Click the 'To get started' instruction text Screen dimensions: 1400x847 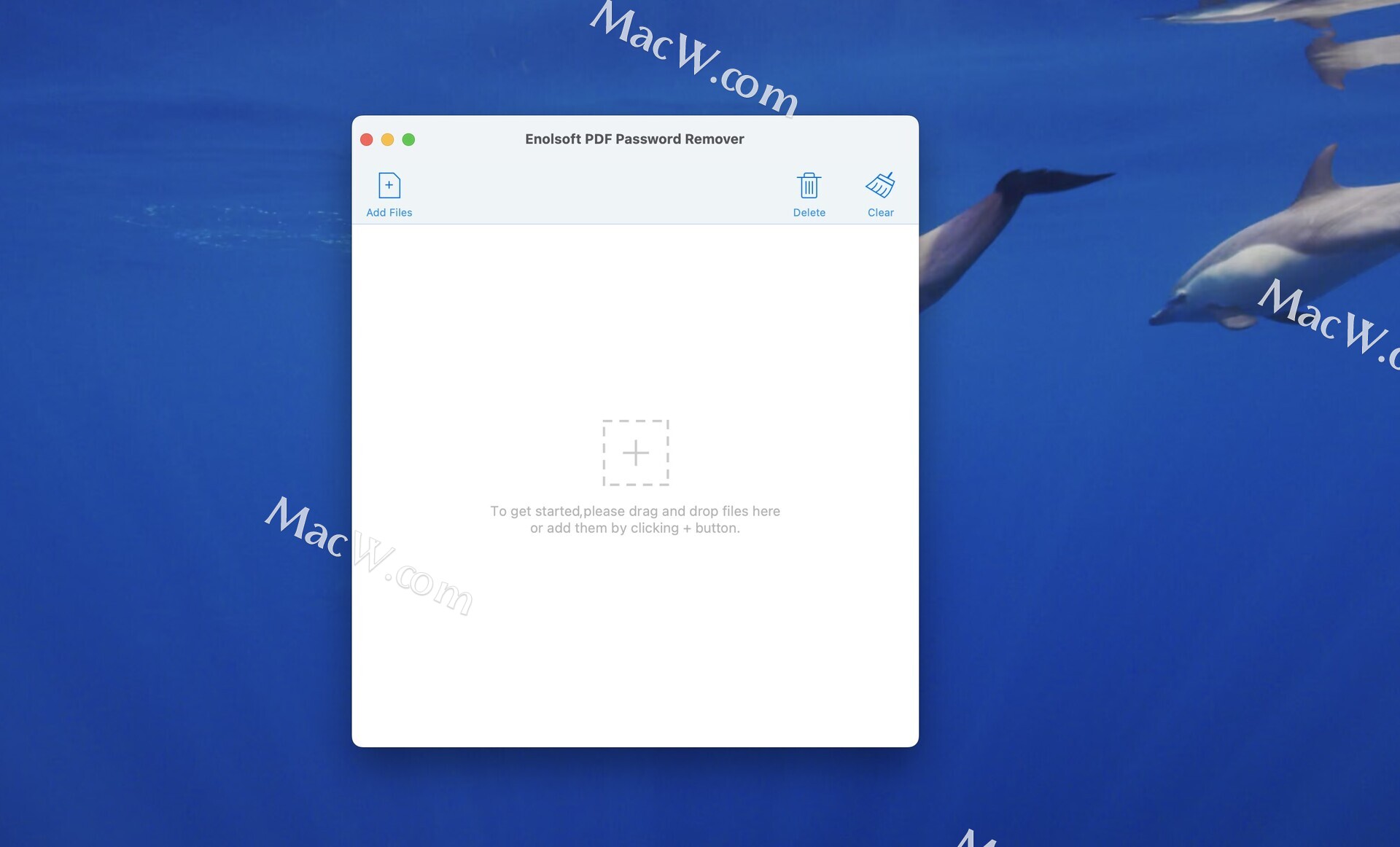tap(635, 520)
